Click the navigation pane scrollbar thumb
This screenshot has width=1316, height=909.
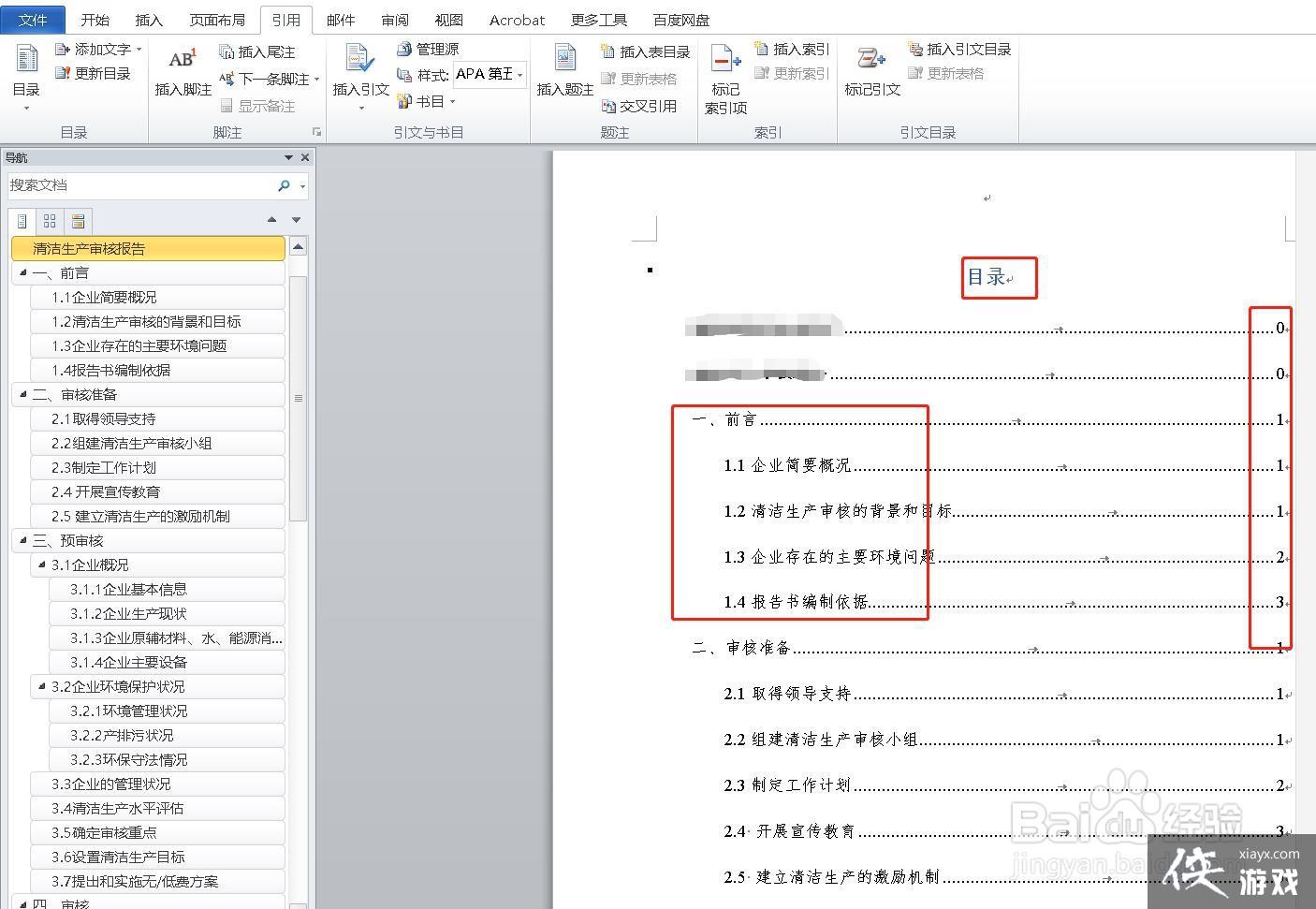299,398
